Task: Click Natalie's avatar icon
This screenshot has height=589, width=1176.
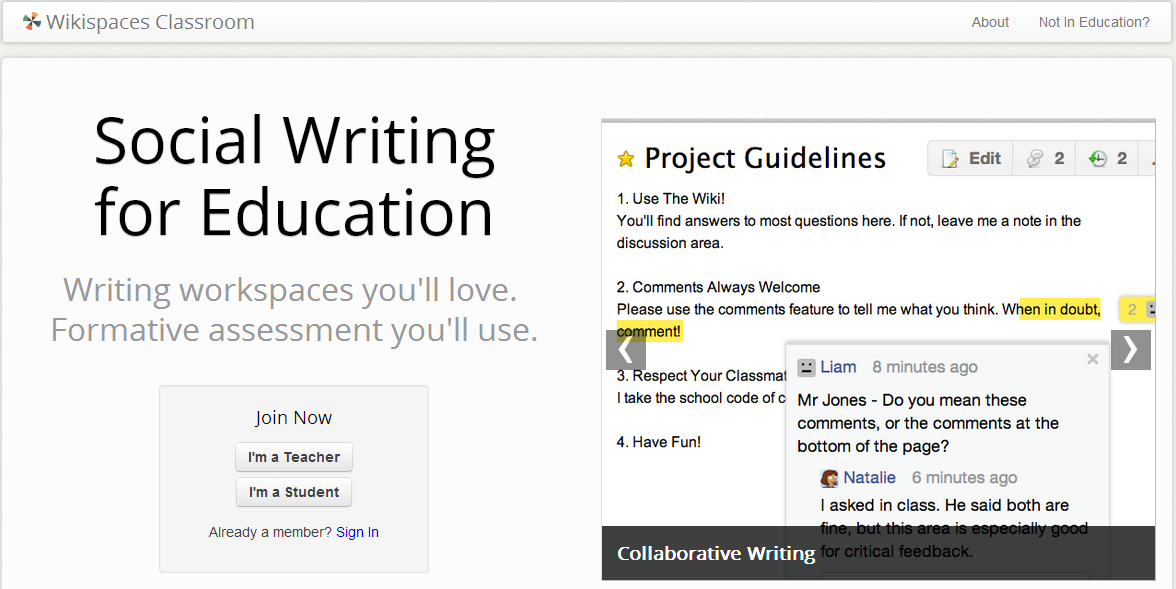Action: 829,478
